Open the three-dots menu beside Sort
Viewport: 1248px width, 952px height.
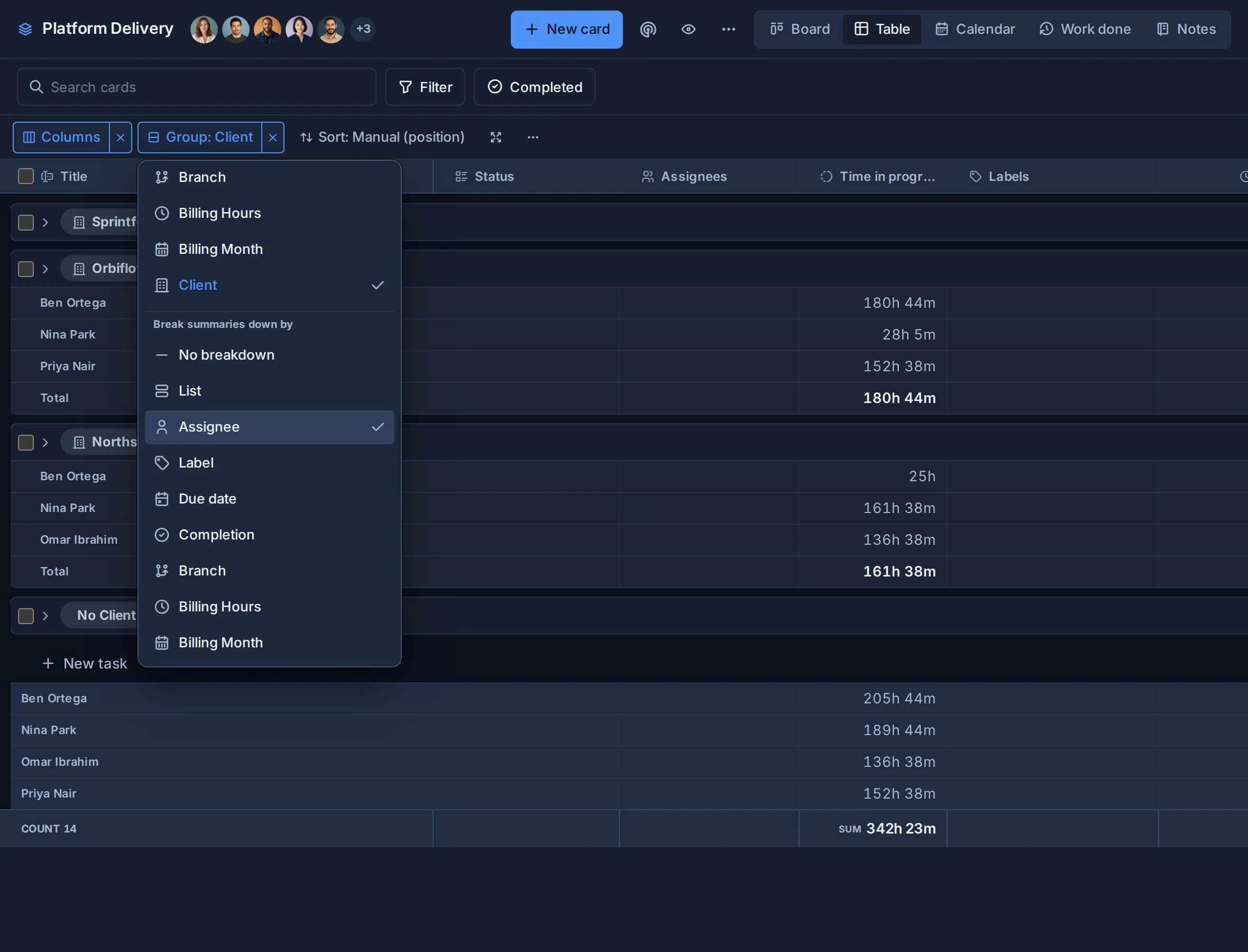(x=533, y=137)
